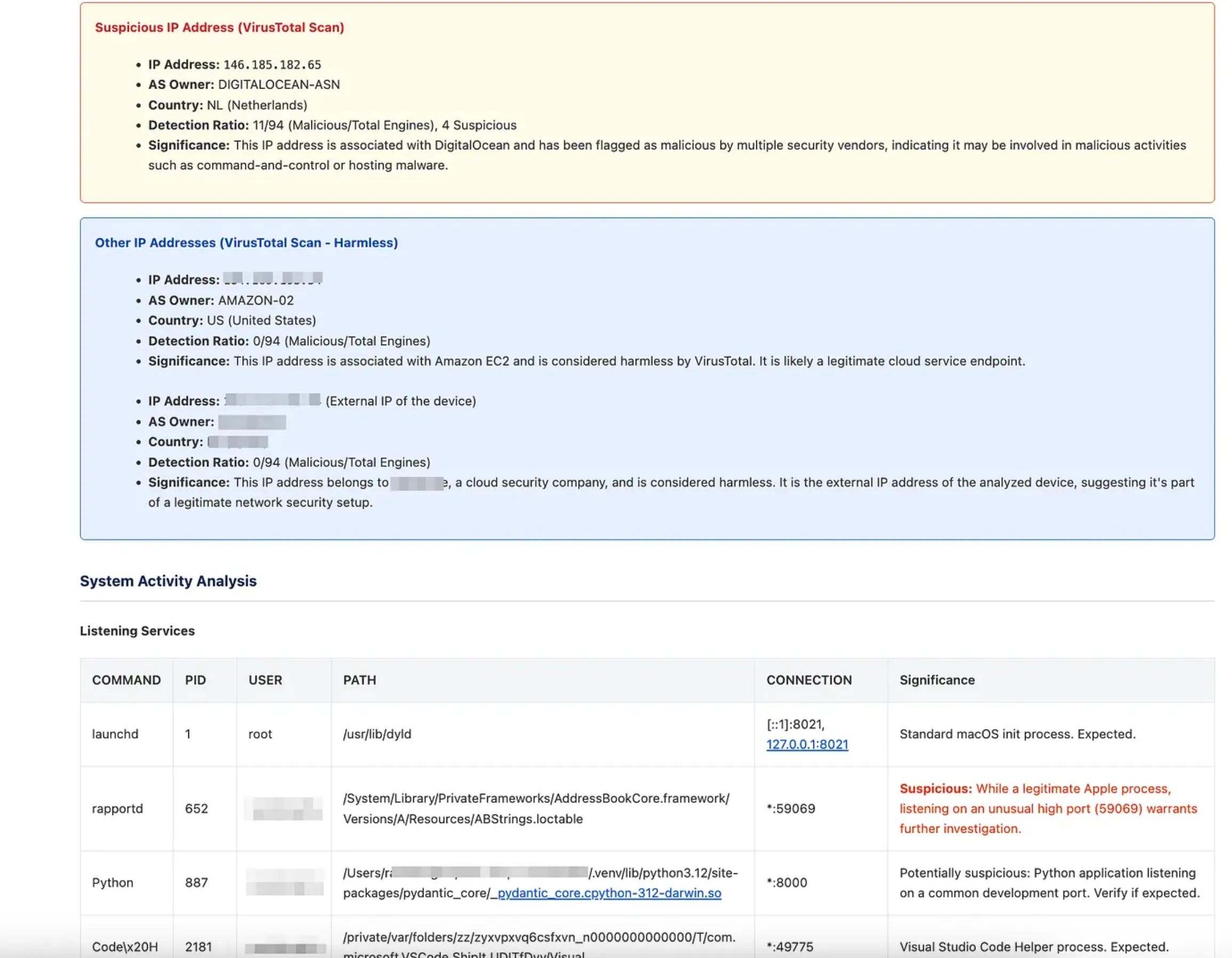The height and width of the screenshot is (958, 1232).
Task: Click the "Other IP Addresses (VirusTotal Scan - Harmless)" heading
Action: 246,243
